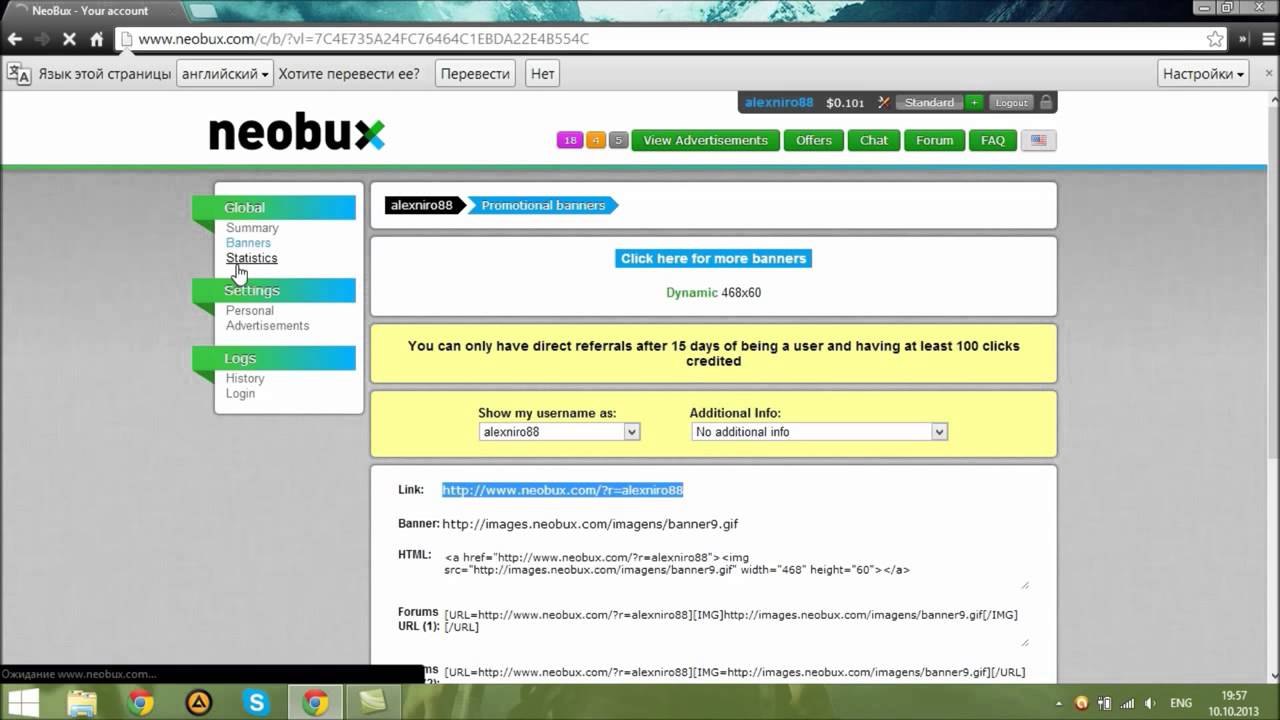The width and height of the screenshot is (1280, 720).
Task: Open the Windows Start button
Action: 24,702
